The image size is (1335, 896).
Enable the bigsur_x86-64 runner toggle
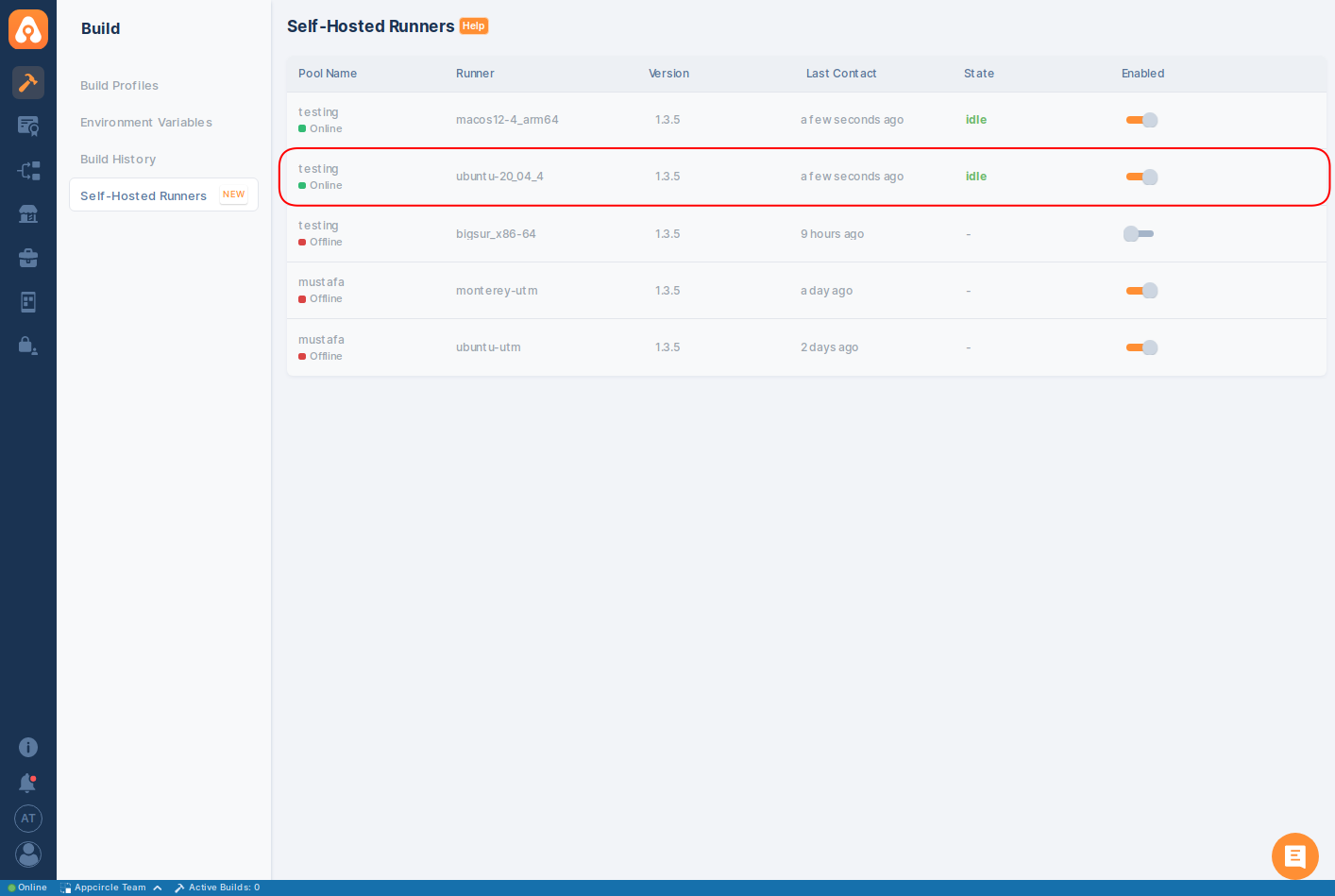coord(1139,233)
